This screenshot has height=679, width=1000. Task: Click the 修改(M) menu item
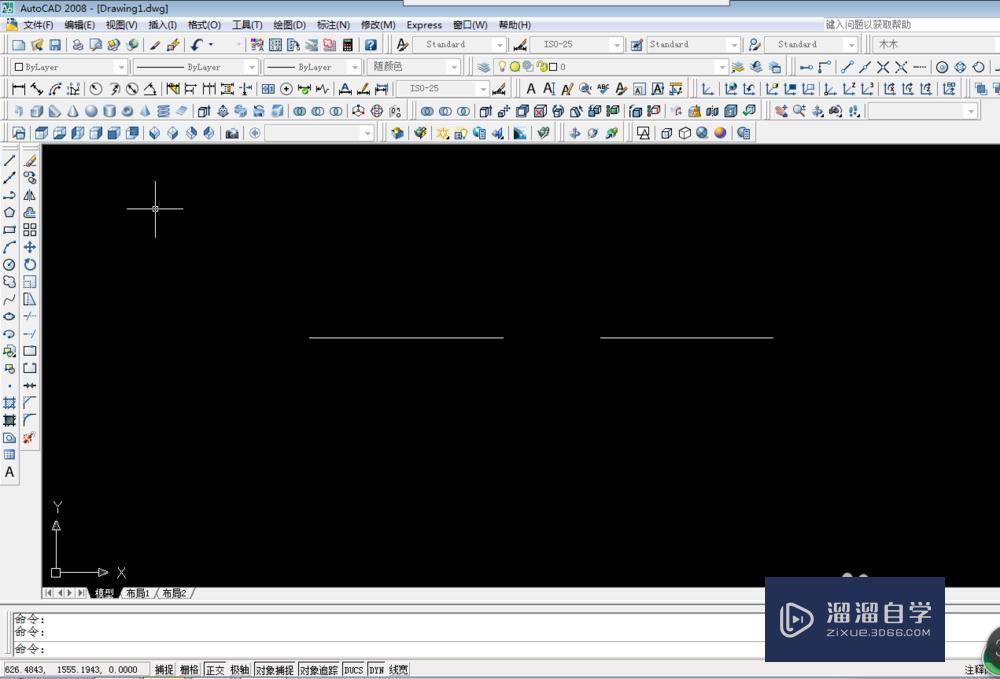pos(378,24)
